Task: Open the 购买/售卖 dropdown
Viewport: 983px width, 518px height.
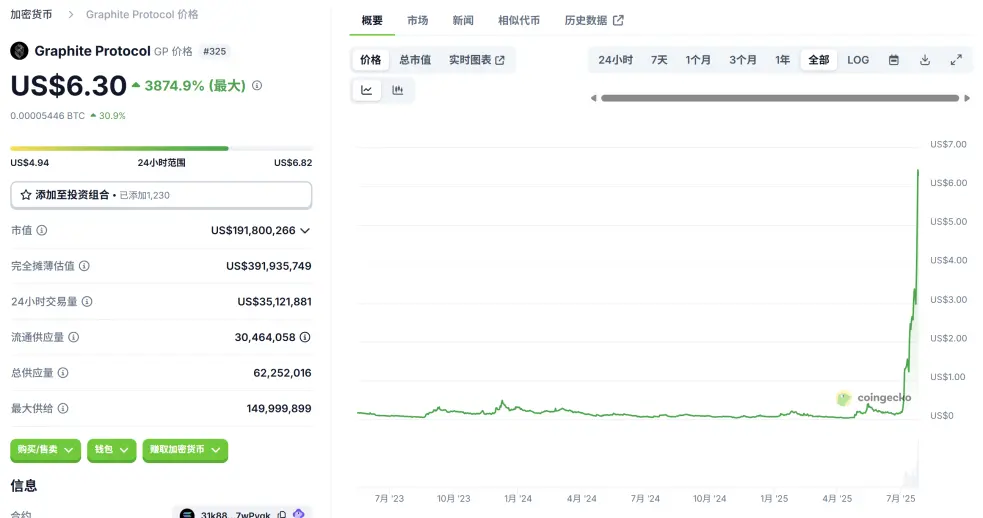Action: tap(46, 450)
